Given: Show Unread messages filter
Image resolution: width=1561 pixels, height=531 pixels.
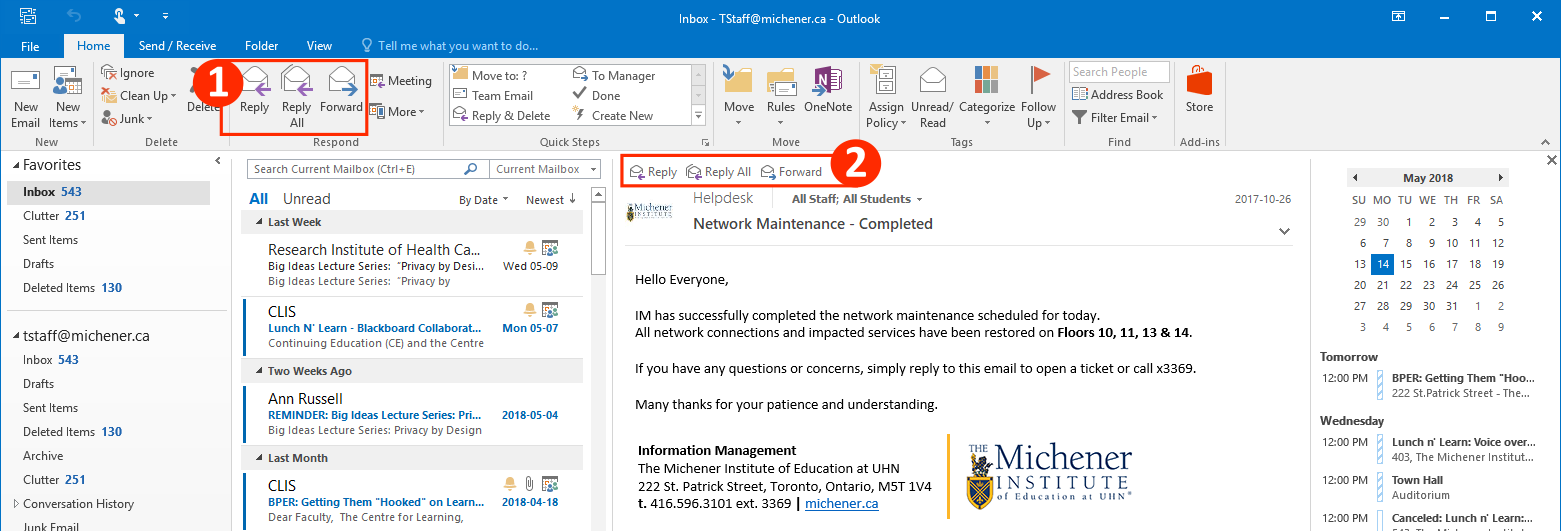Looking at the screenshot, I should (306, 199).
